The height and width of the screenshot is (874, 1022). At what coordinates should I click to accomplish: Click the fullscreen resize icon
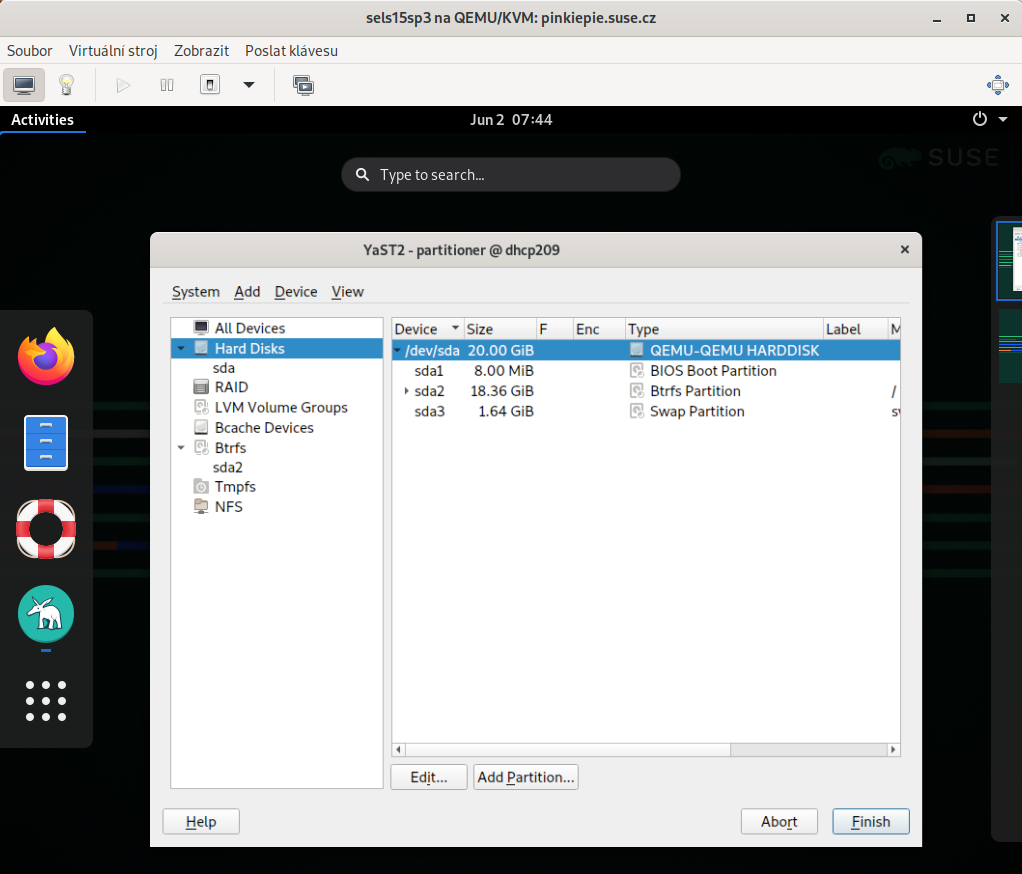pos(996,85)
